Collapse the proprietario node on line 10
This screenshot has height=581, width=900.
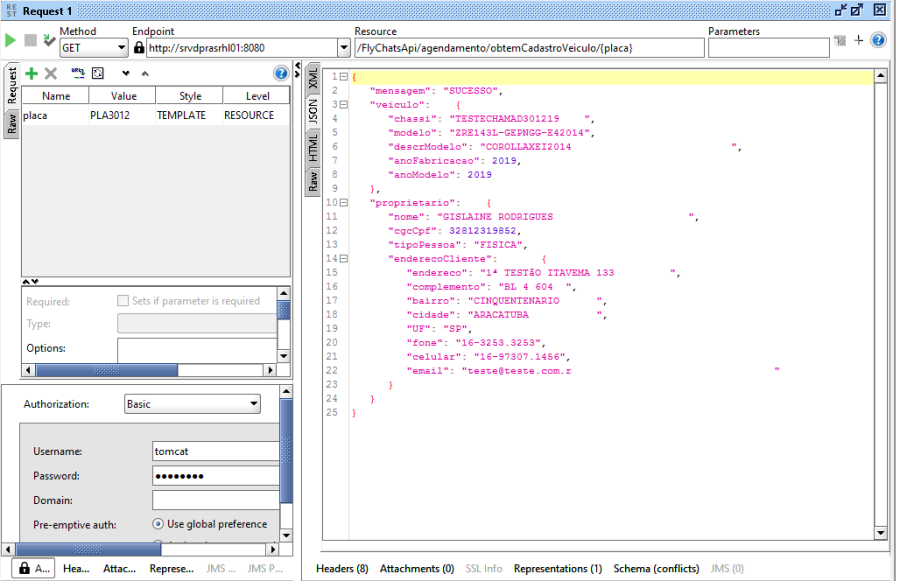[x=344, y=203]
